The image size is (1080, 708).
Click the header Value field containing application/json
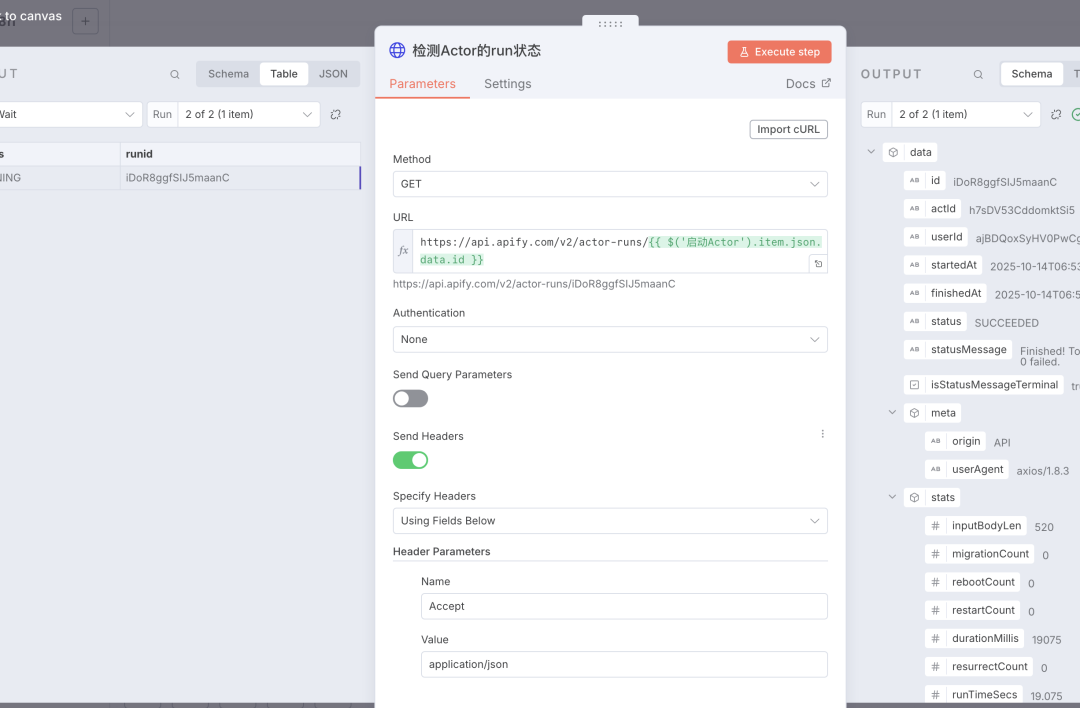click(624, 664)
